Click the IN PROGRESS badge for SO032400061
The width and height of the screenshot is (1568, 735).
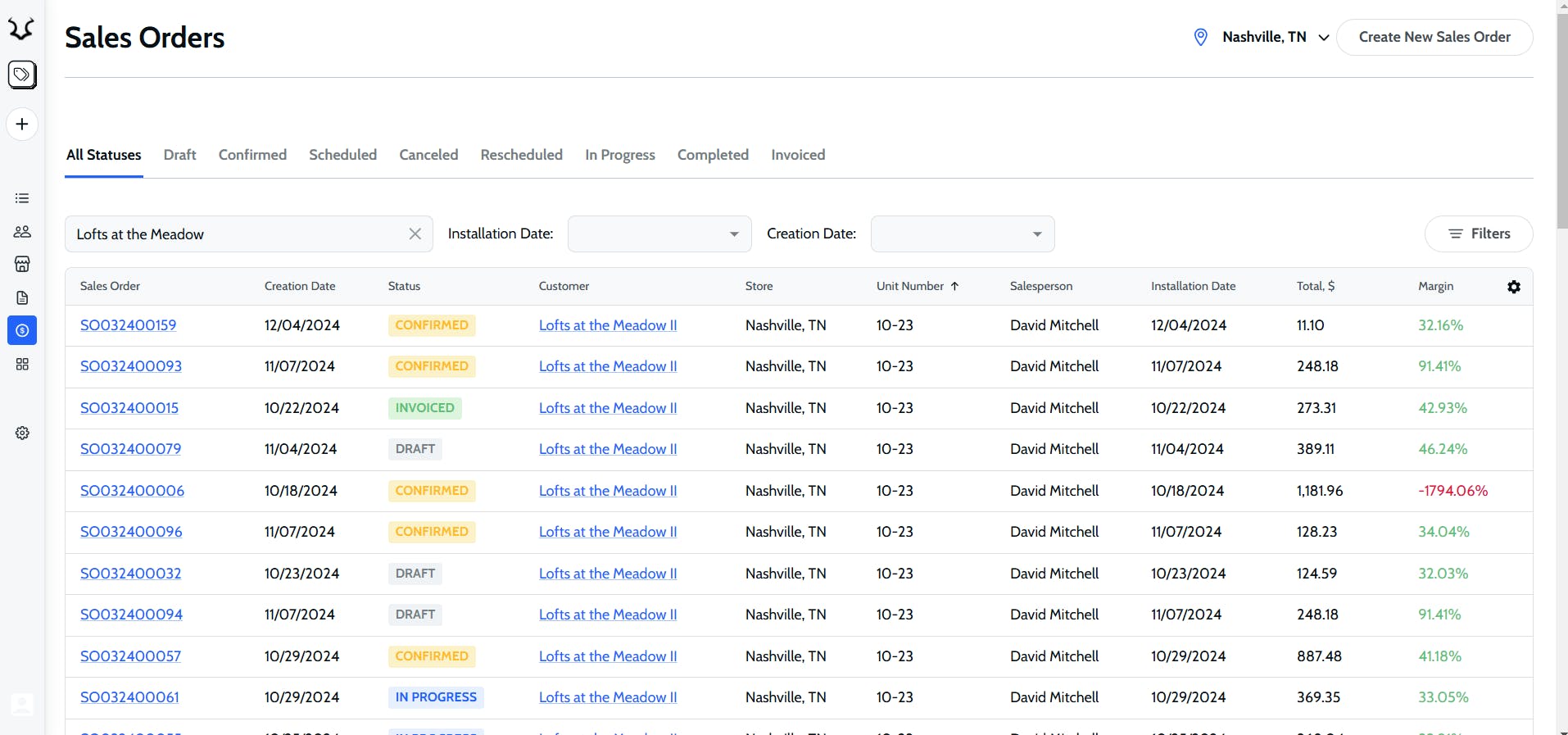[436, 697]
